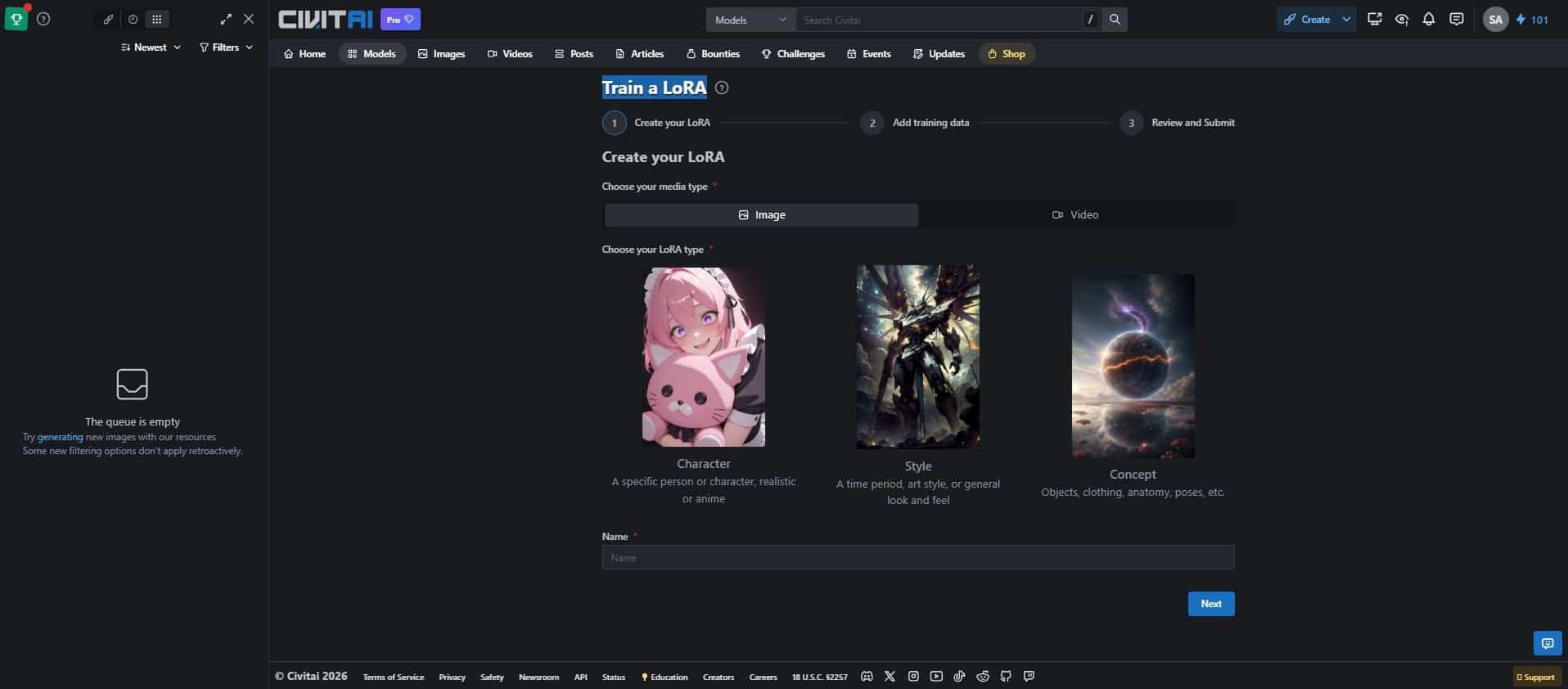1568x689 pixels.
Task: Expand the generation panel to fullscreen
Action: pos(226,19)
